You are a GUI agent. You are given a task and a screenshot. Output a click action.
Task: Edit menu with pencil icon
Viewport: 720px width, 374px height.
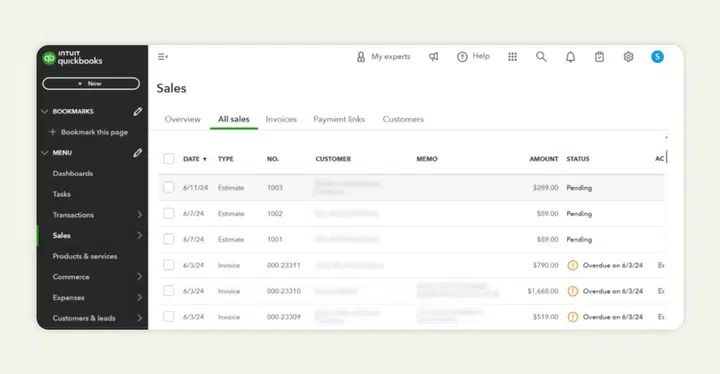[x=138, y=153]
